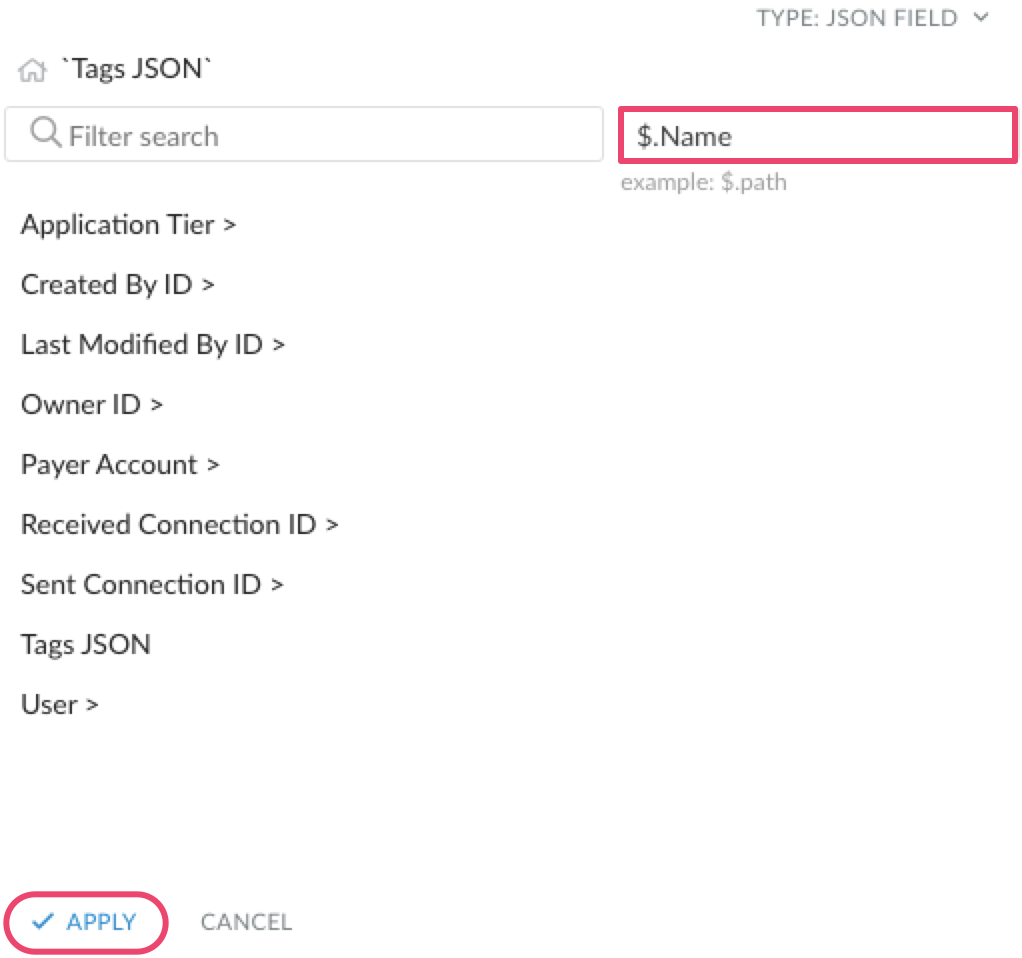The image size is (1022, 958).
Task: Expand Sent Connection ID
Action: [152, 585]
